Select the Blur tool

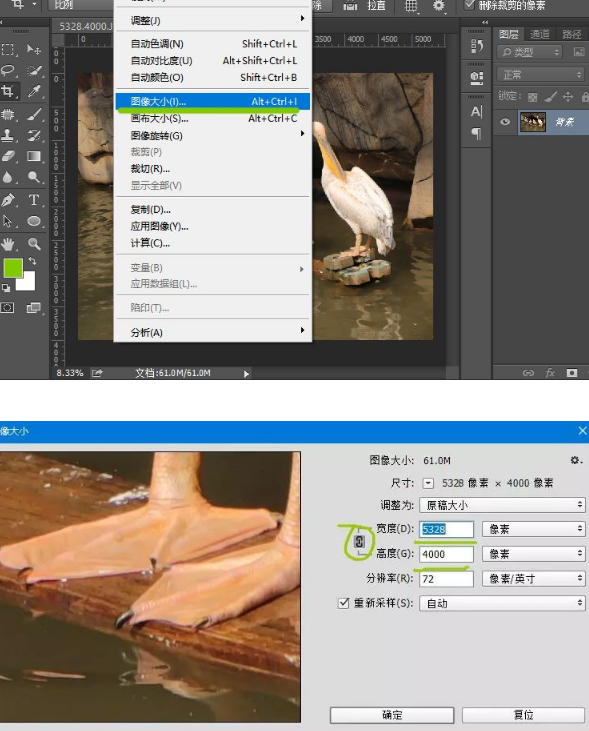8,177
